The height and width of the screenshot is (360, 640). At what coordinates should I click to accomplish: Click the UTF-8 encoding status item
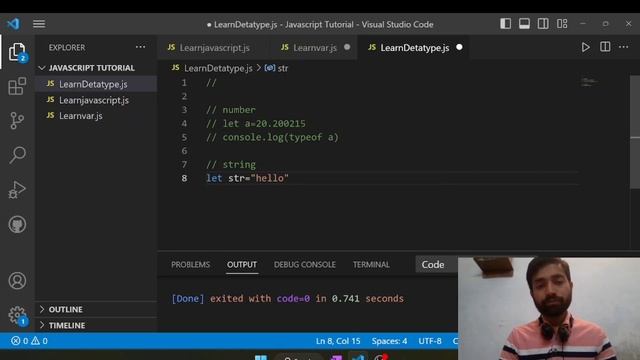pyautogui.click(x=430, y=341)
